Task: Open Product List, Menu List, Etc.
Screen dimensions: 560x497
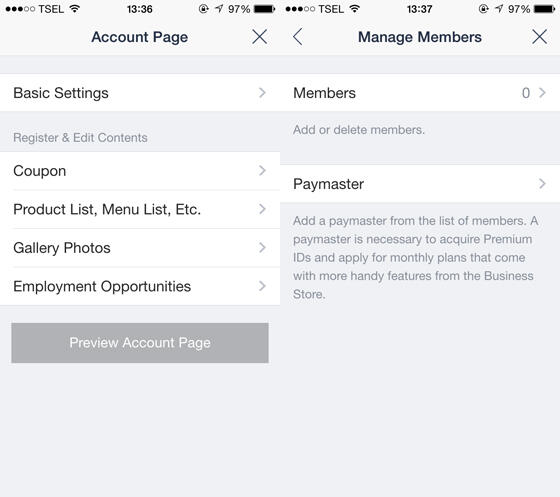Action: [140, 209]
